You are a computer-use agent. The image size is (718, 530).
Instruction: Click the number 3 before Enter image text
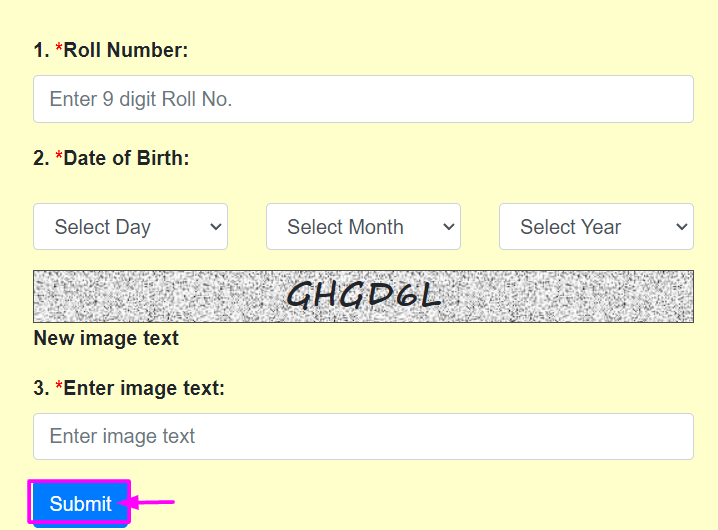40,388
